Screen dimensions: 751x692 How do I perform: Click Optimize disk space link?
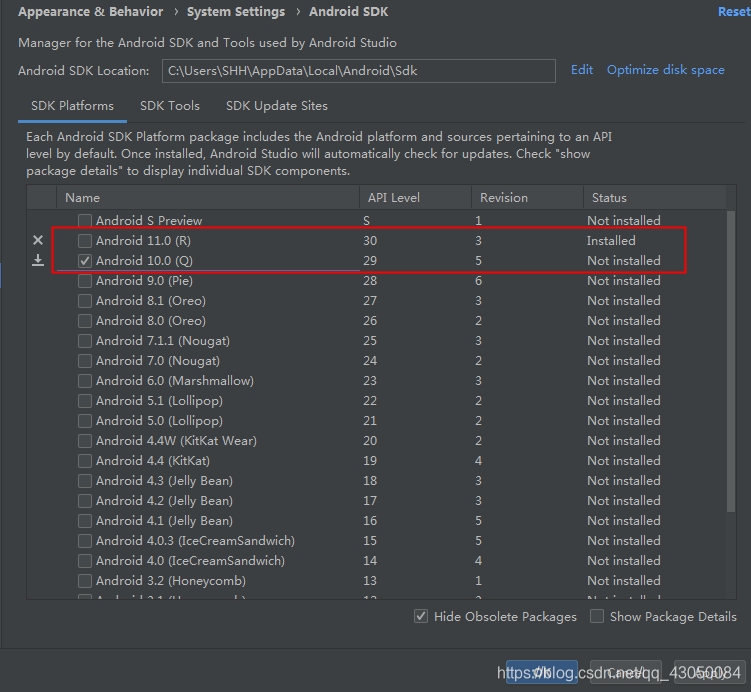click(666, 70)
